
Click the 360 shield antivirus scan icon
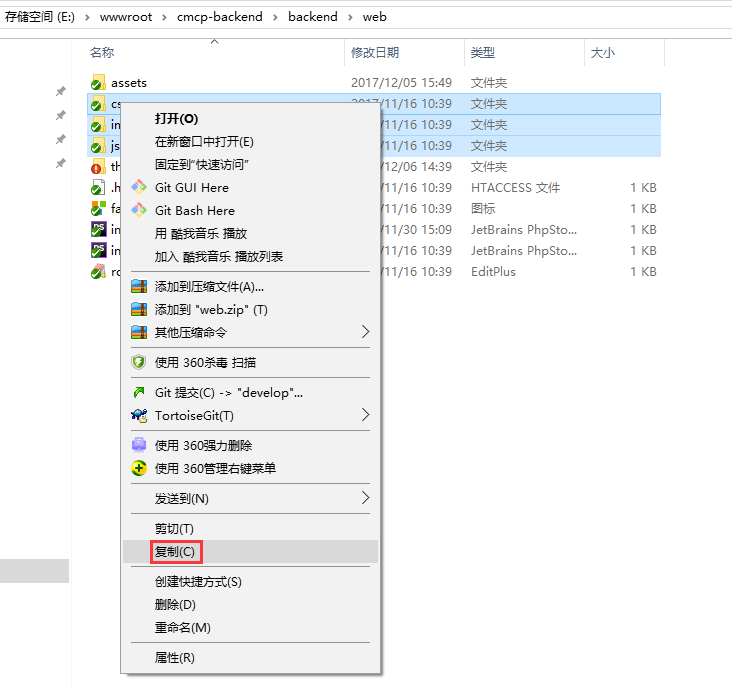139,362
